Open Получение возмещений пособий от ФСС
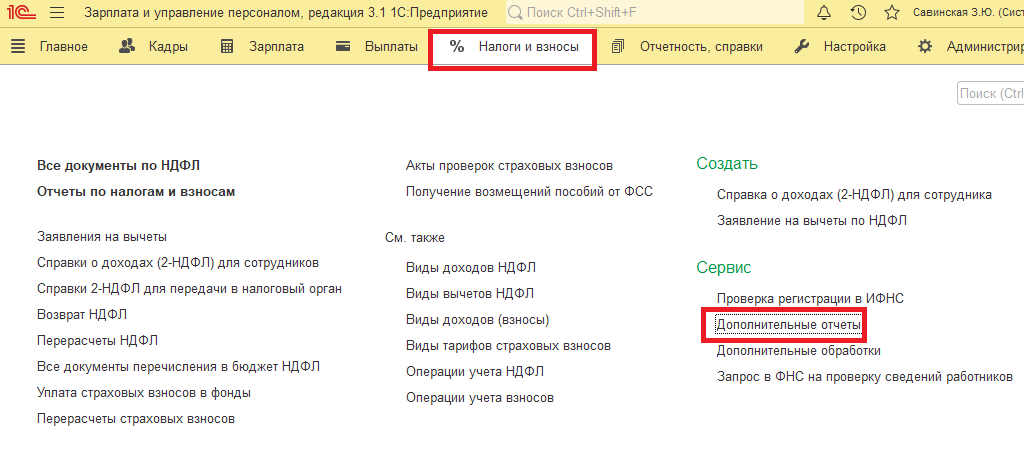This screenshot has height=455, width=1024. coord(529,191)
